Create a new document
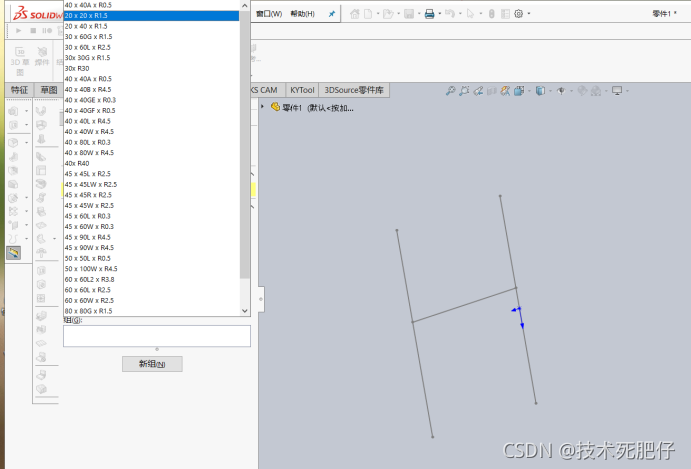The image size is (691, 469). 368,14
